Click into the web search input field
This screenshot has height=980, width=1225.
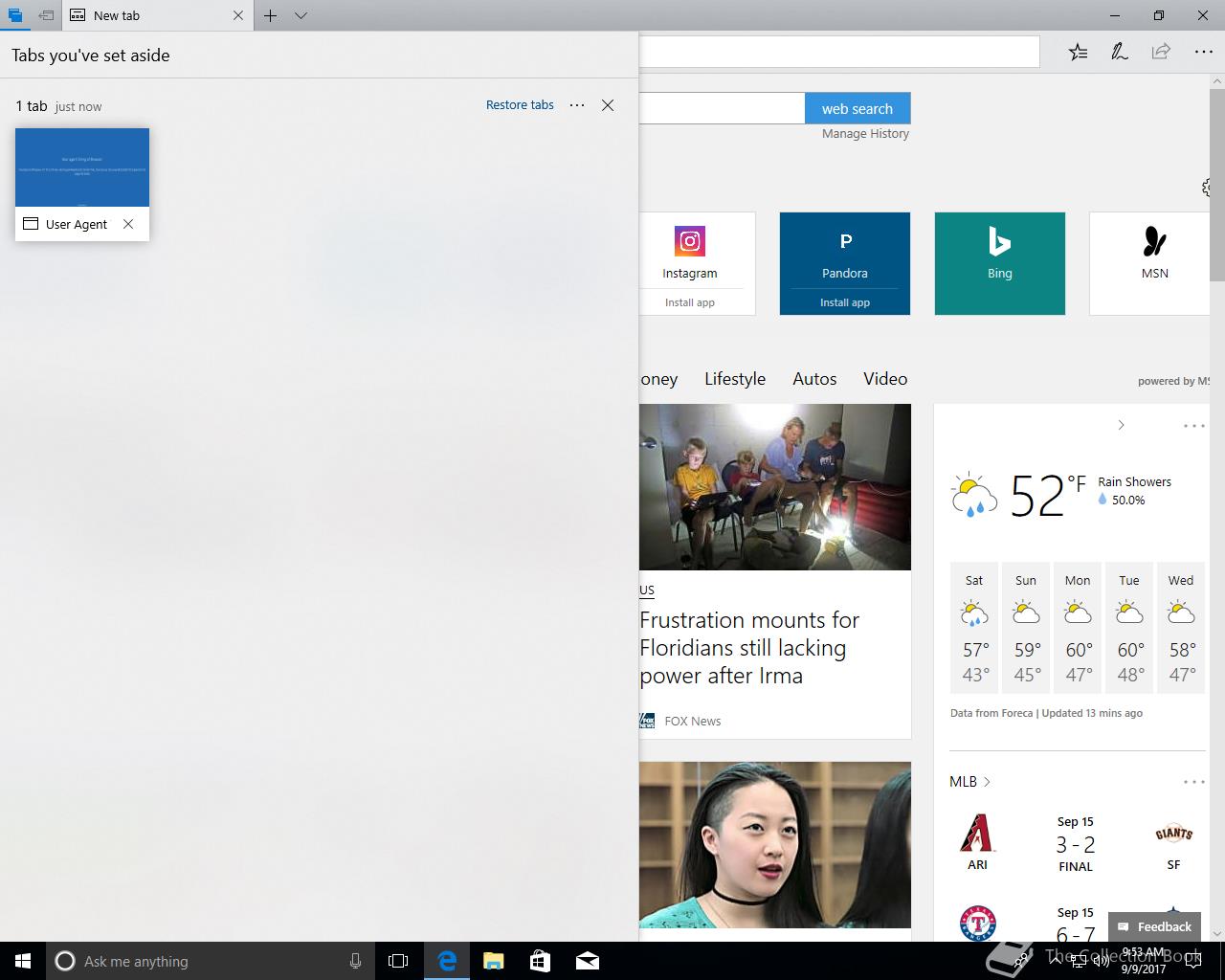[722, 108]
